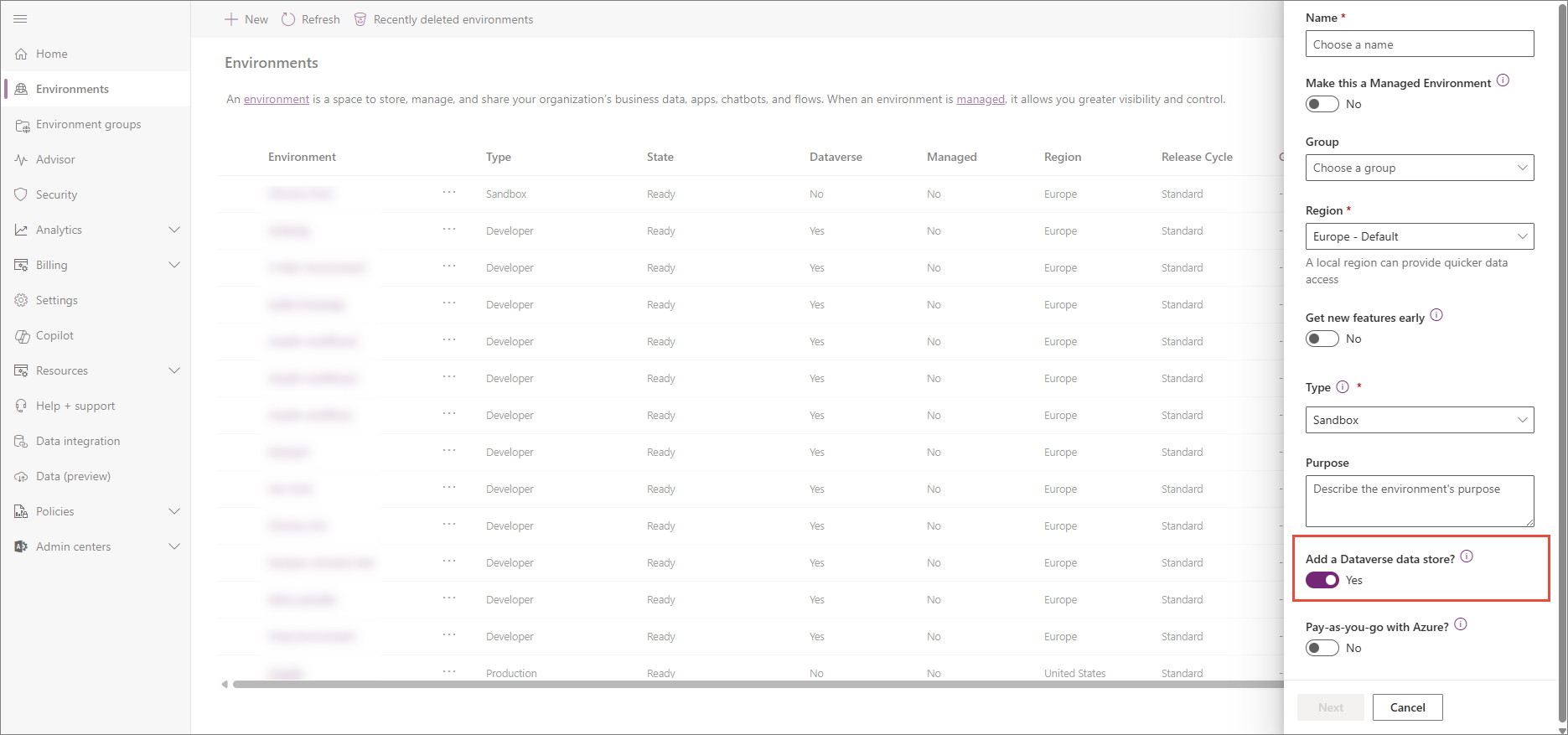Click 'United States' region cell

pos(1074,673)
